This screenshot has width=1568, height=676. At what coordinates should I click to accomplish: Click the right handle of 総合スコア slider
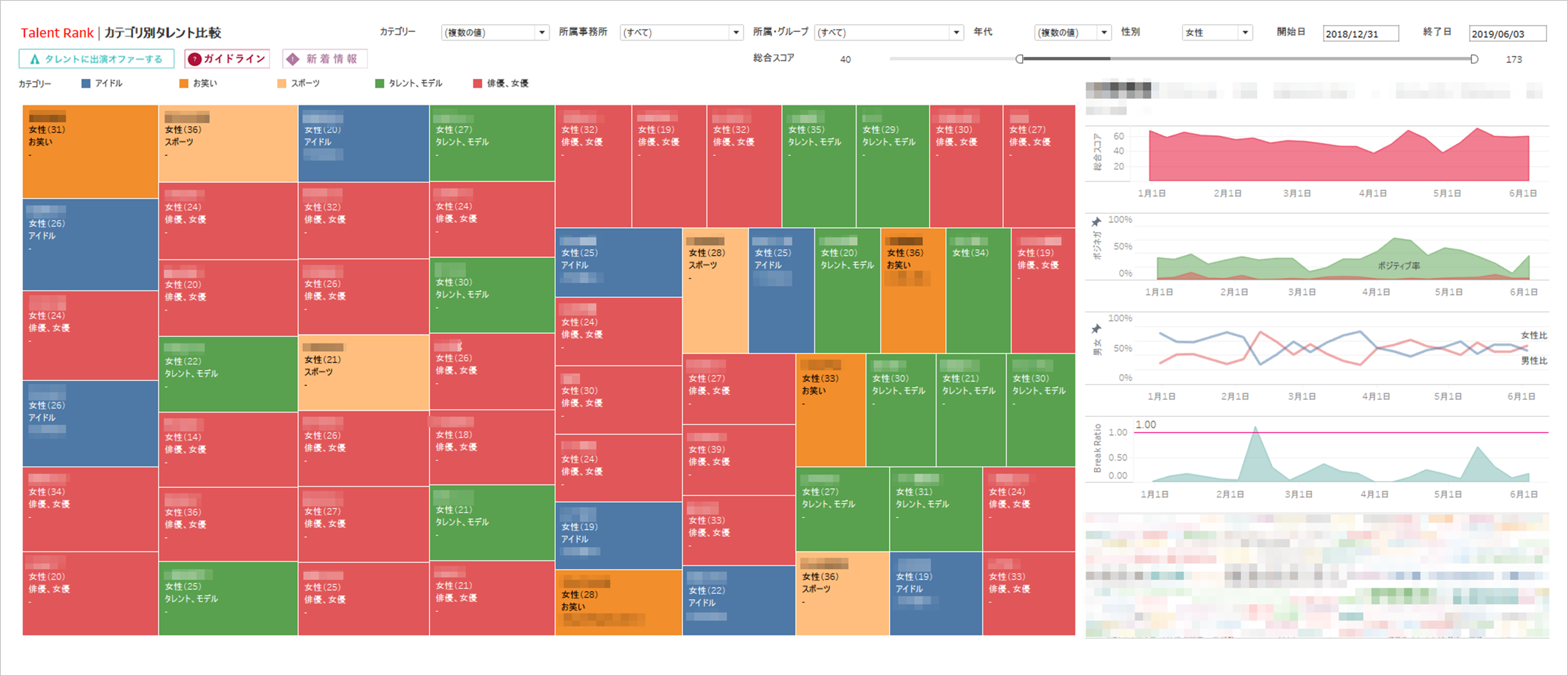[x=1474, y=59]
